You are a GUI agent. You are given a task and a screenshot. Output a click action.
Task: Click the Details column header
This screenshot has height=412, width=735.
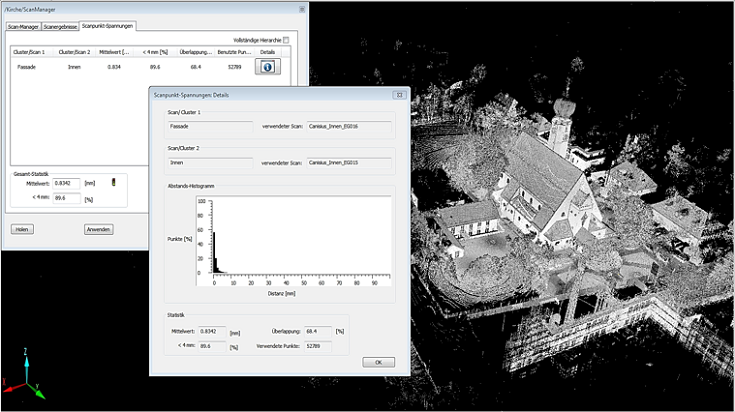pyautogui.click(x=268, y=52)
